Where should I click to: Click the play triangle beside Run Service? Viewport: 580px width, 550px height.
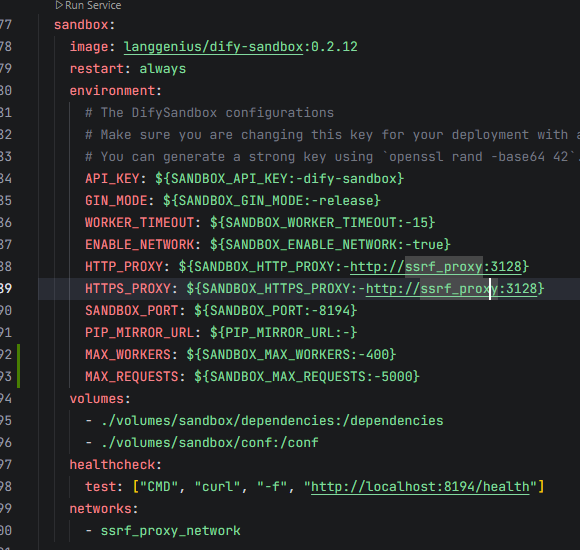(x=59, y=5)
